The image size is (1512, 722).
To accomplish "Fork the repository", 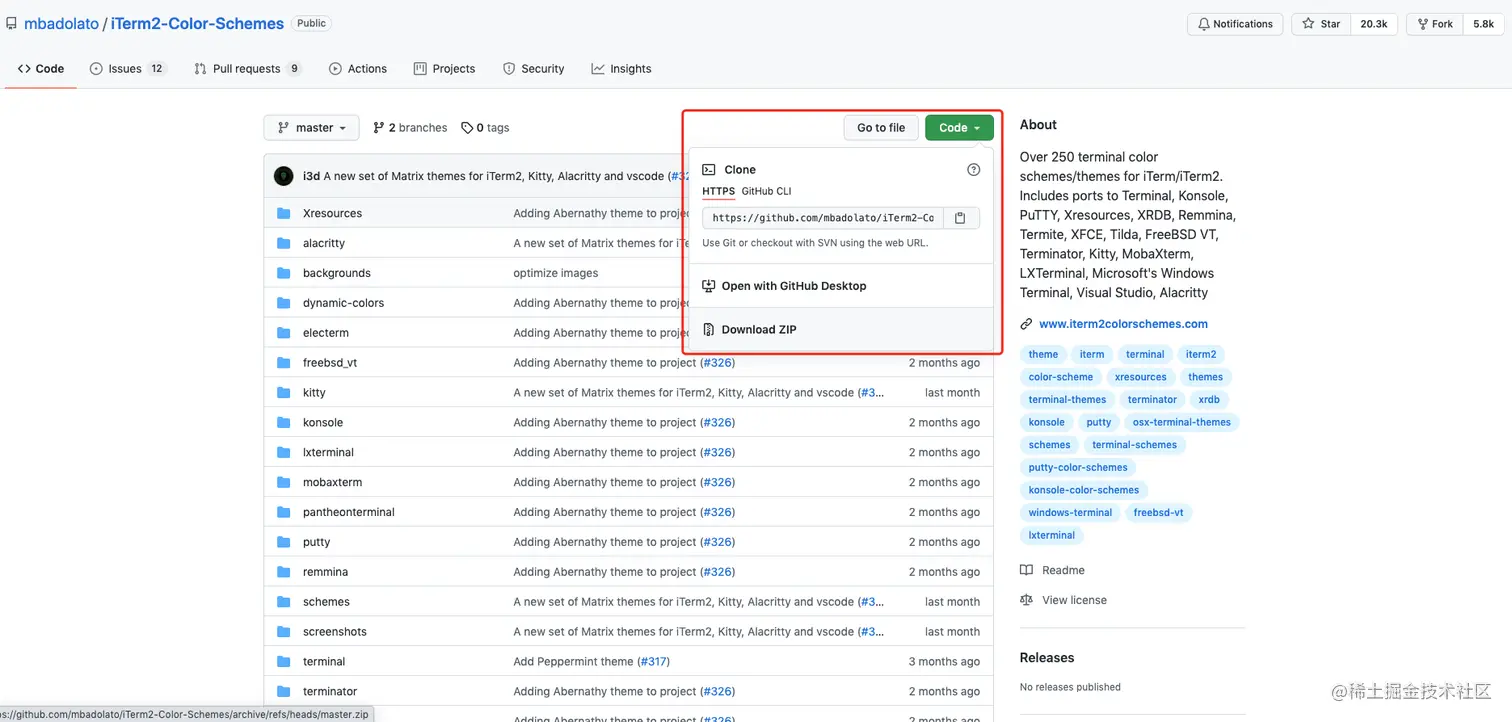I will 1433,24.
